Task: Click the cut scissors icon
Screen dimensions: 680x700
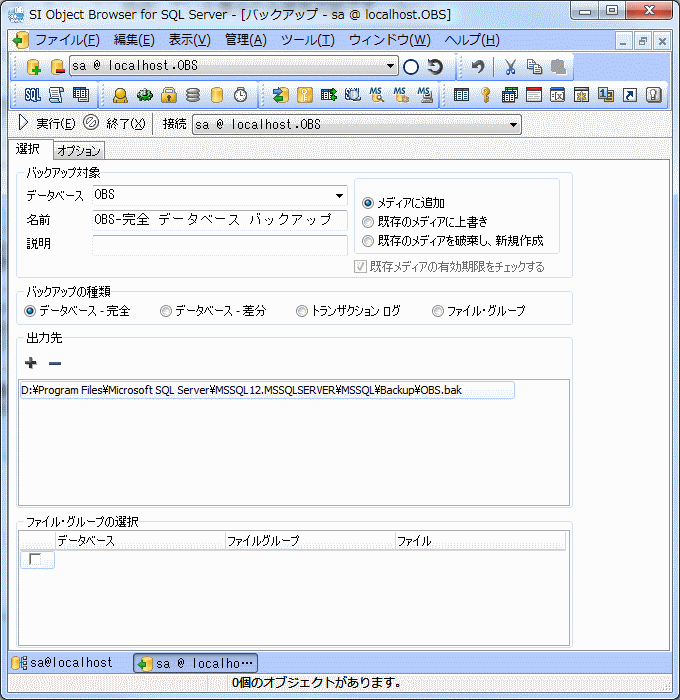Action: pos(510,67)
